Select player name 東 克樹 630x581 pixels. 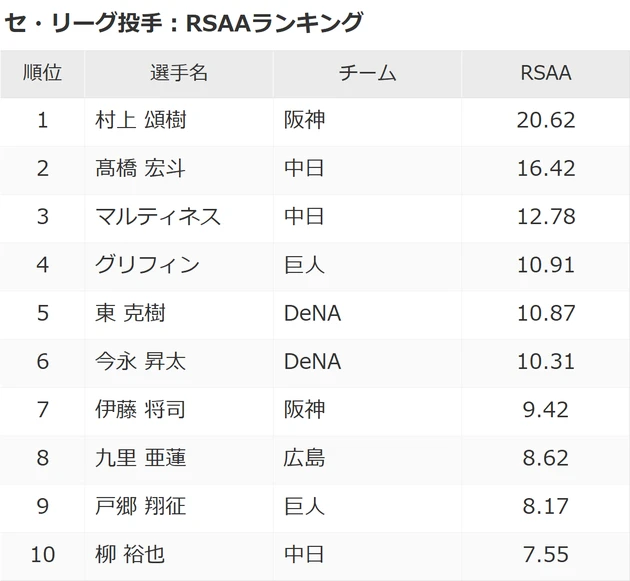[x=130, y=313]
